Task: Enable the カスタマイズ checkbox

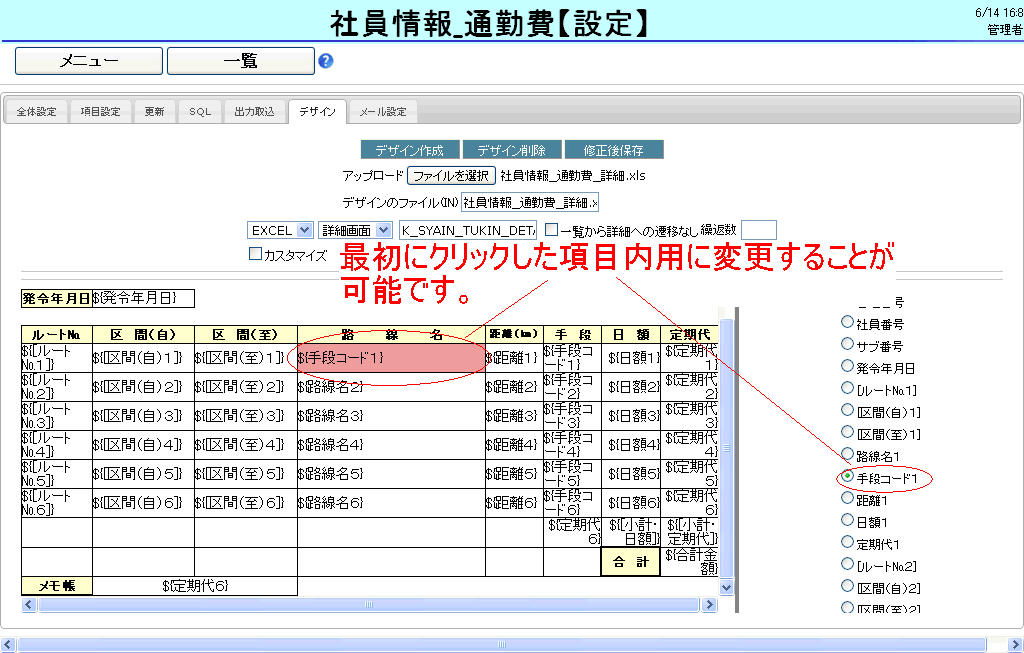Action: 255,254
